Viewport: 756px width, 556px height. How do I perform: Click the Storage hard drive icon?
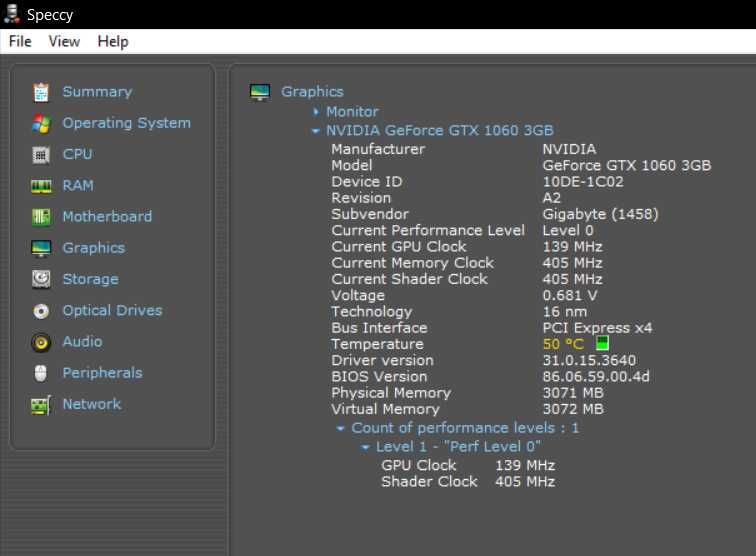pos(41,279)
